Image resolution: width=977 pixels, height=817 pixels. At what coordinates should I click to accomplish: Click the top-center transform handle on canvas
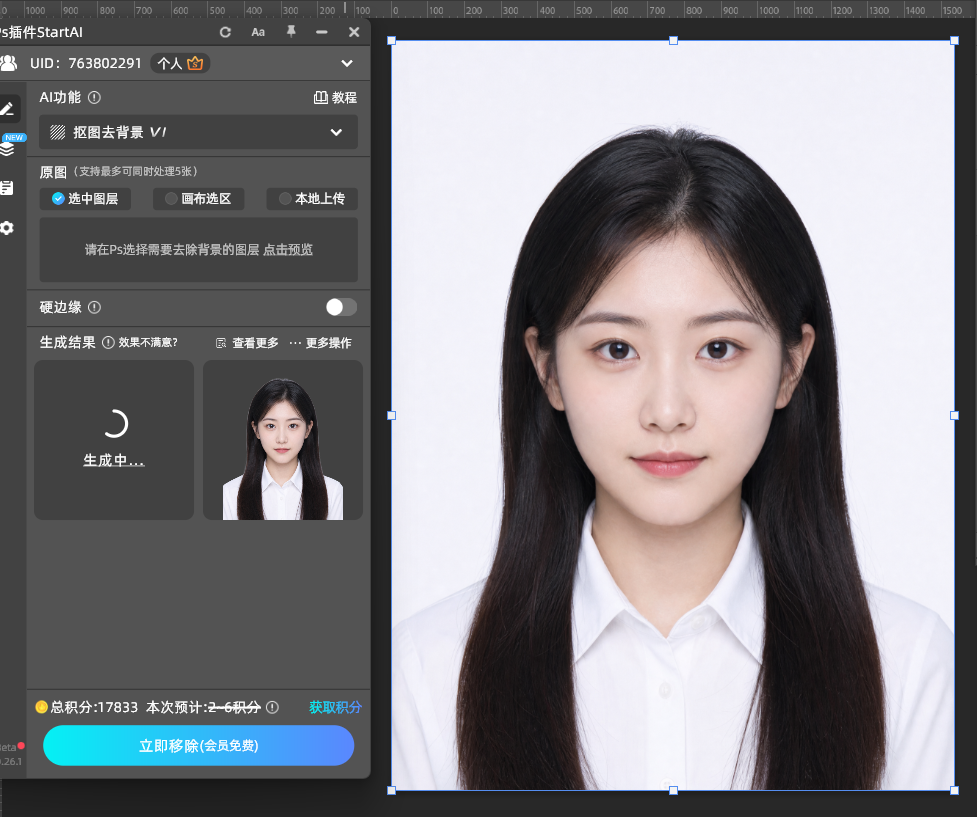674,41
